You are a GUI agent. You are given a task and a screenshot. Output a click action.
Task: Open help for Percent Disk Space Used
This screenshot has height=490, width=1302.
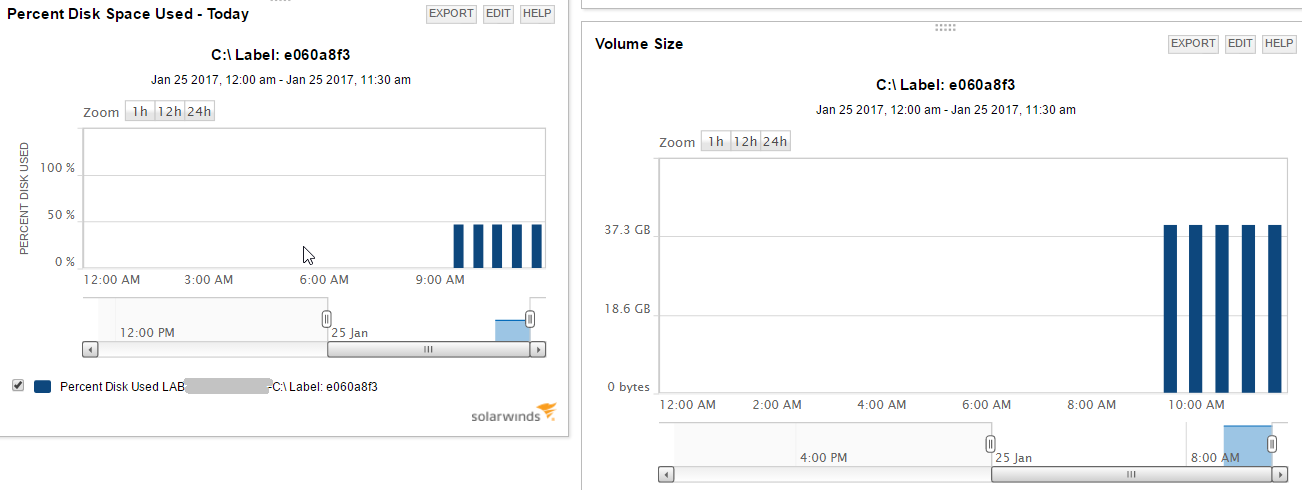537,14
